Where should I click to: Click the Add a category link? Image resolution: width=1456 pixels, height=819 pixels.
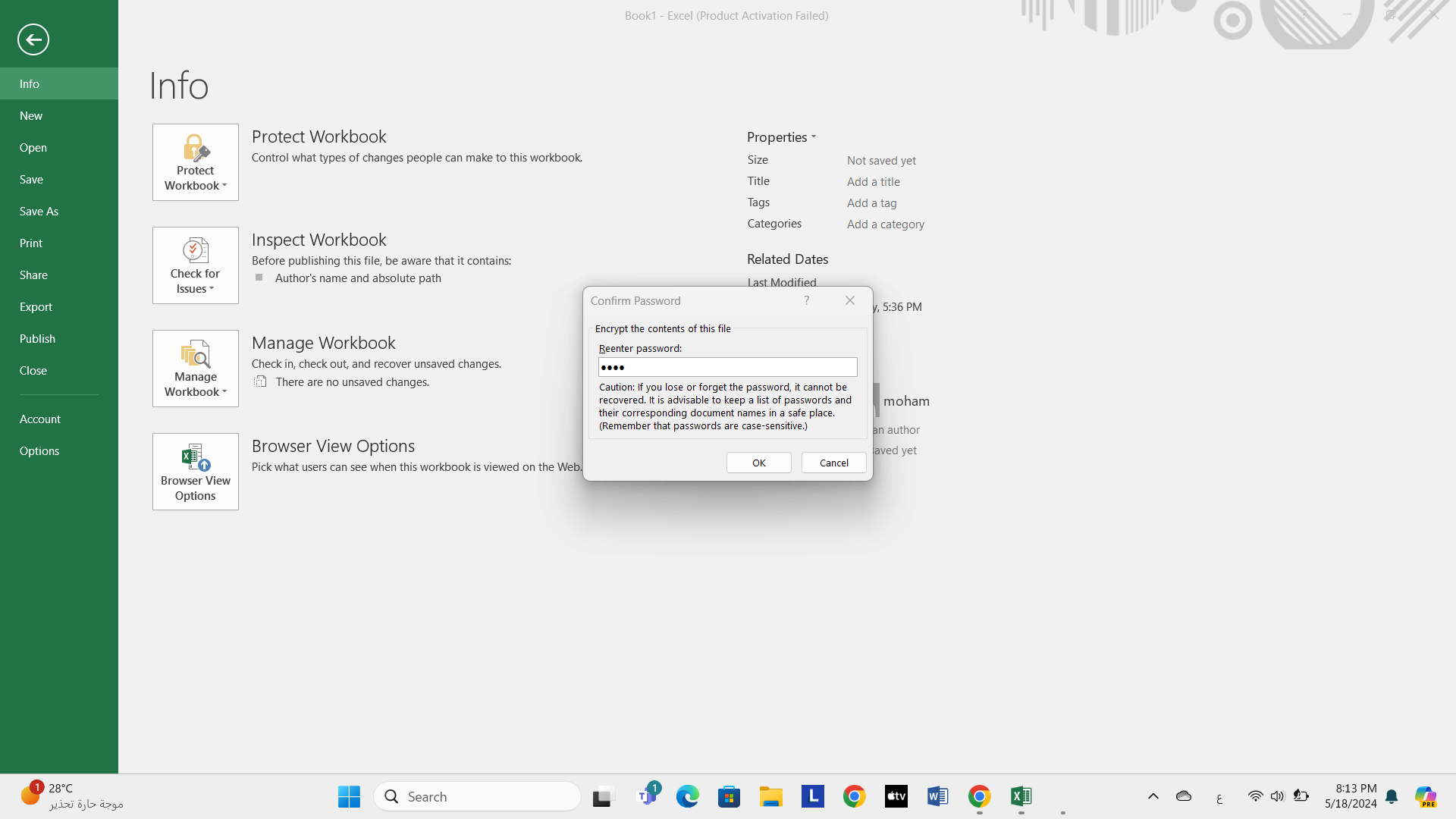(x=886, y=224)
